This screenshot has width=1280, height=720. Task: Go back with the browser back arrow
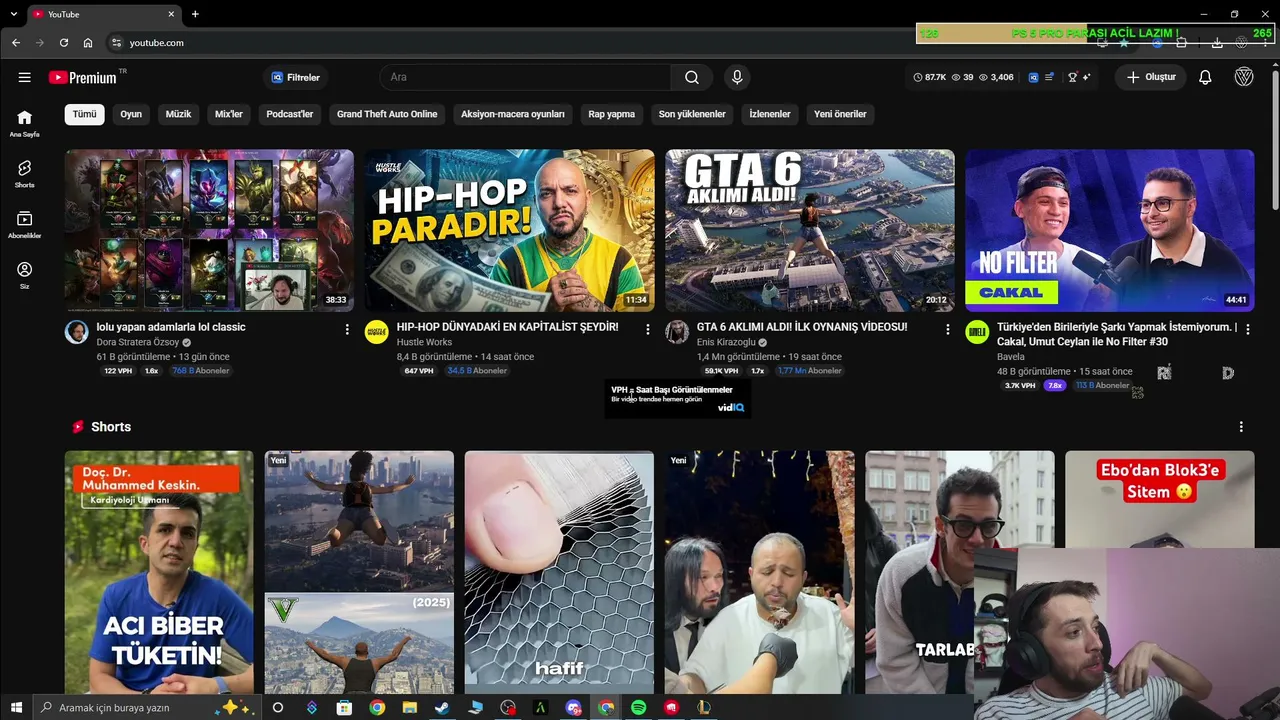pyautogui.click(x=16, y=43)
